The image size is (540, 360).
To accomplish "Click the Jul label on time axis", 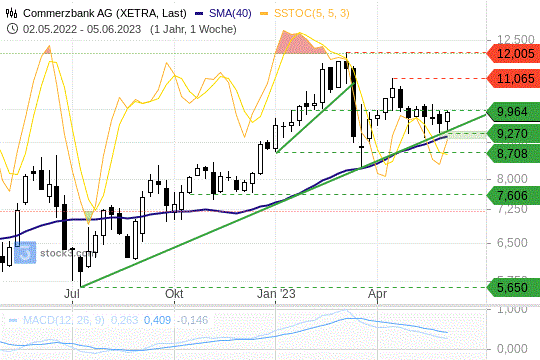I will (72, 294).
